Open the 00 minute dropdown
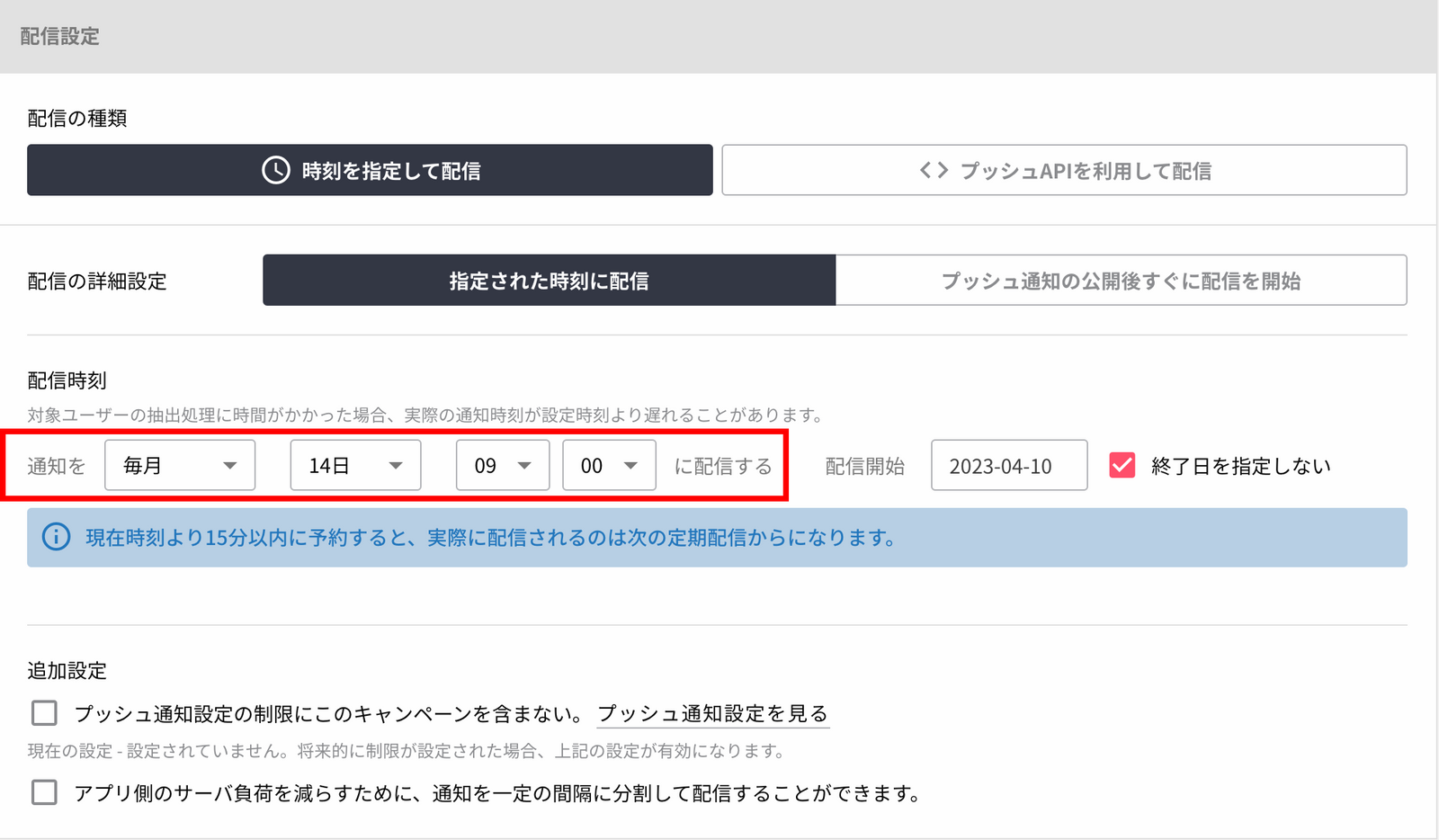This screenshot has width=1439, height=840. tap(609, 465)
